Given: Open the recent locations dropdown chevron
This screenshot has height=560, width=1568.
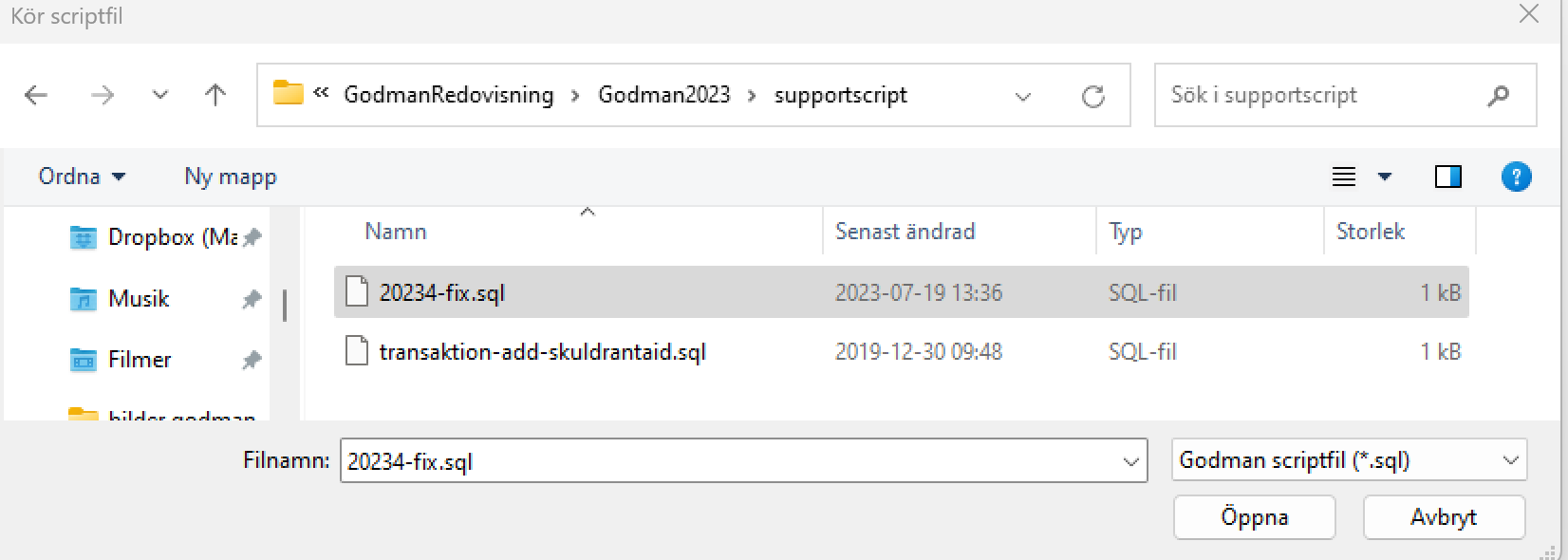Looking at the screenshot, I should 160,95.
